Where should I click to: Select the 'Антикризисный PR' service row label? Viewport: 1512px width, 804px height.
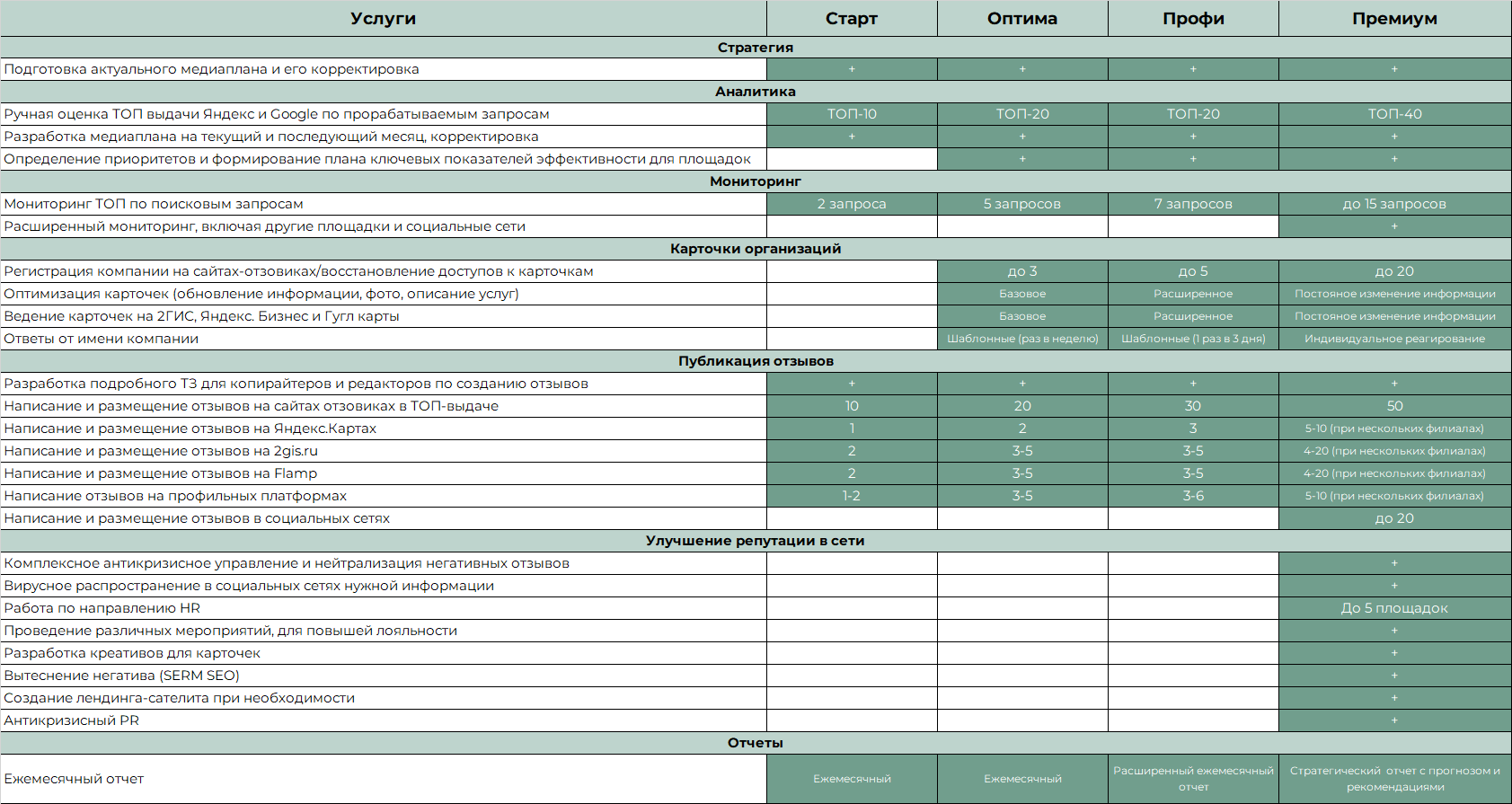point(72,720)
